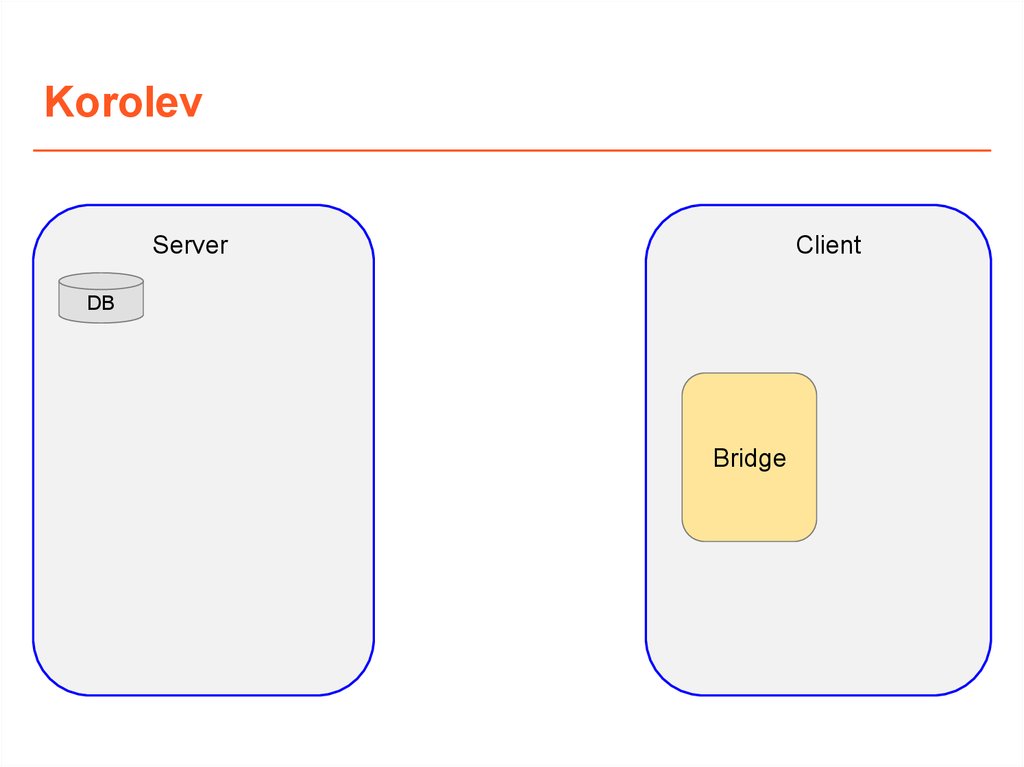
Task: Click the top ellipse of the DB cylinder
Action: 100,281
